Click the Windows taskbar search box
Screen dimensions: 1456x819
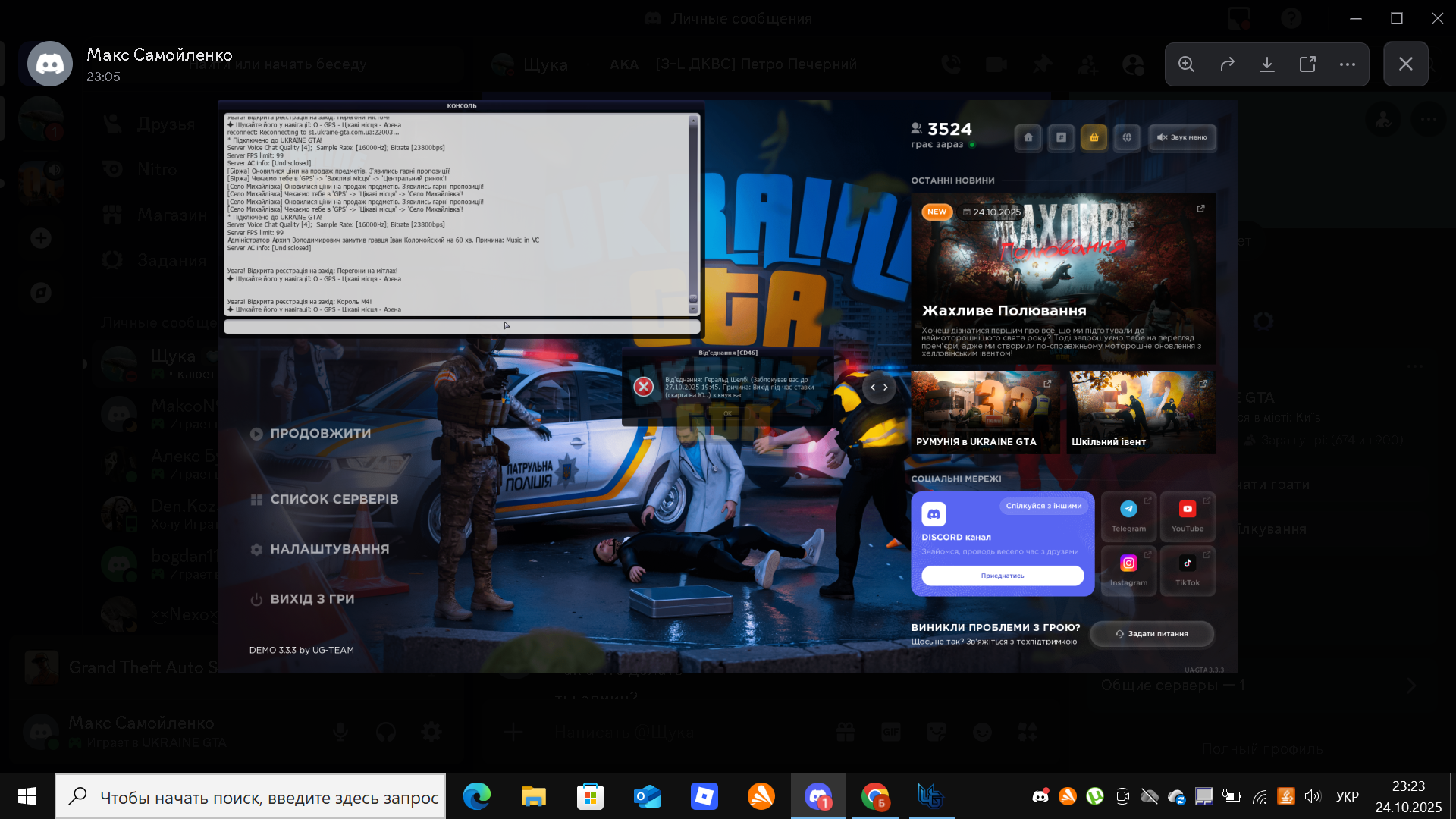[x=250, y=796]
